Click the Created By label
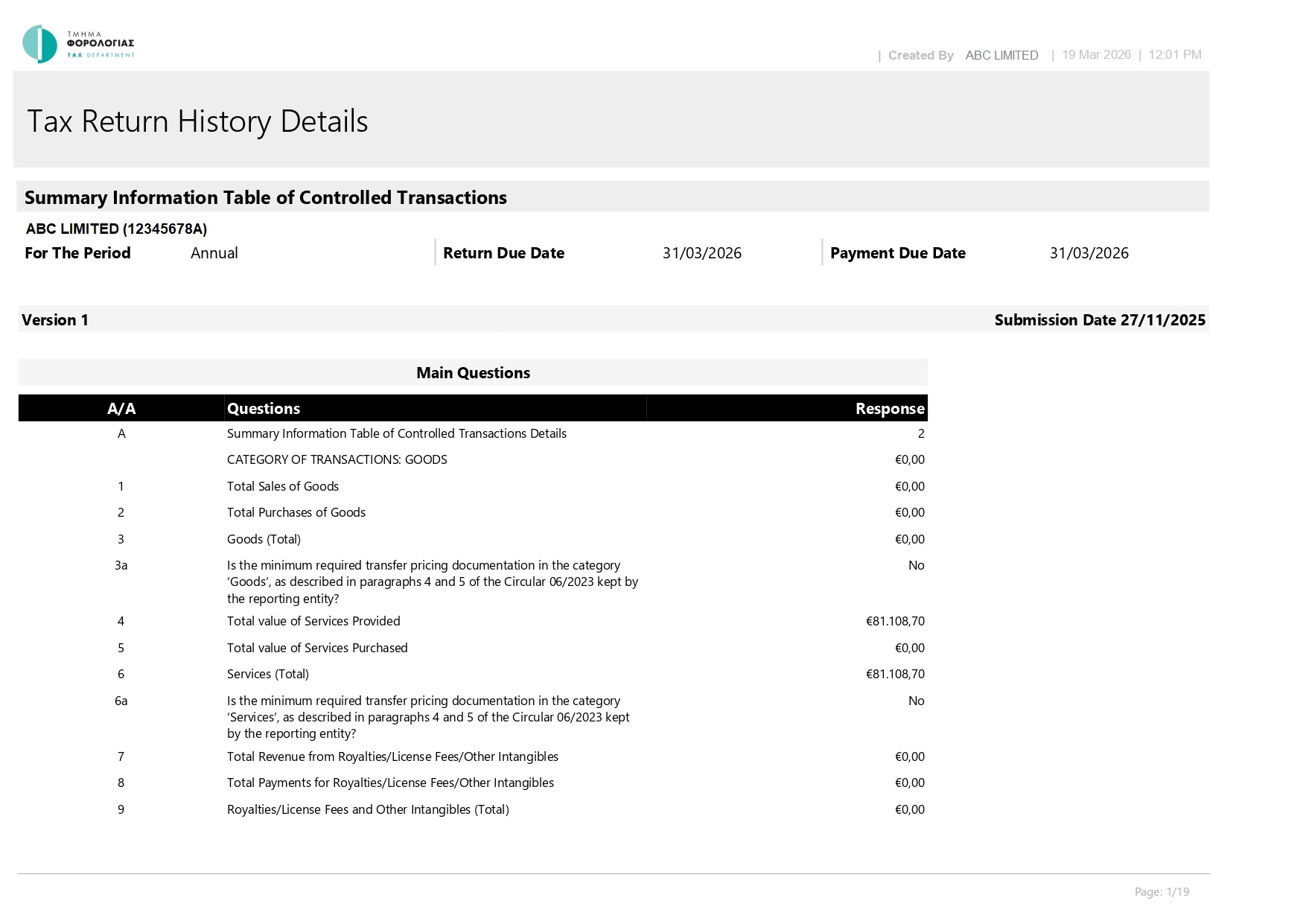 (x=920, y=55)
